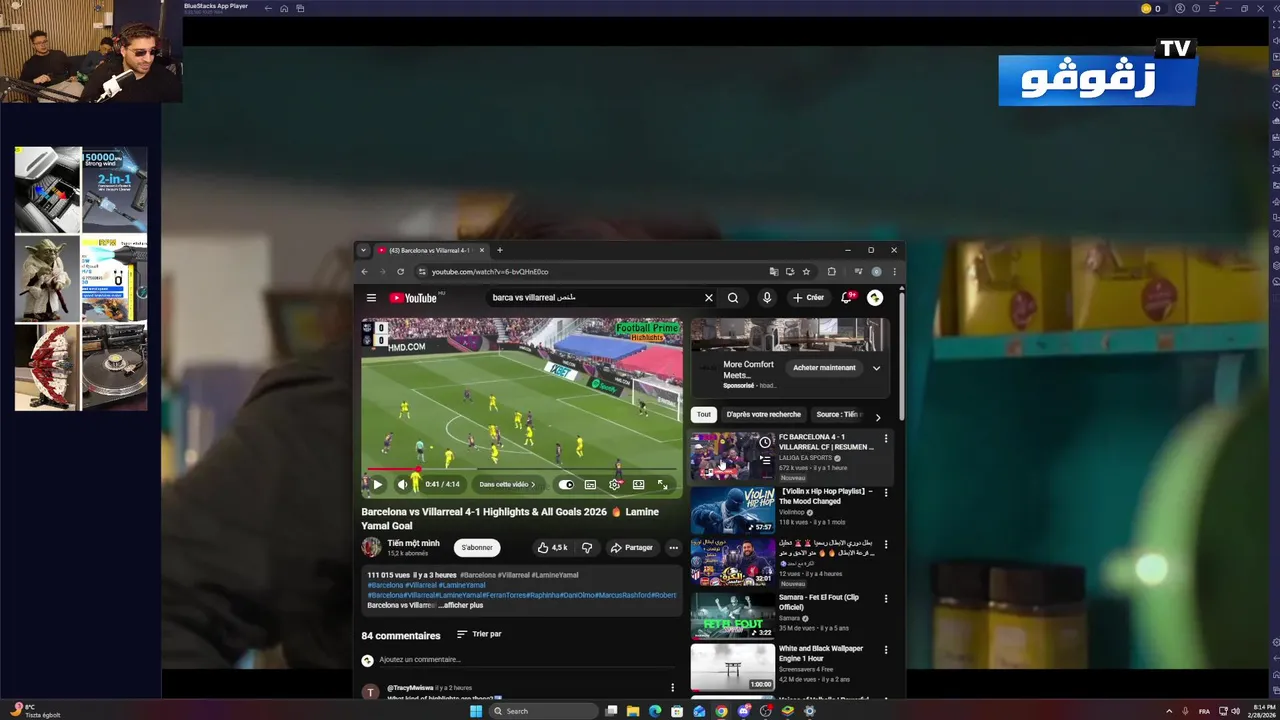Open the Violin x Hip Hop Playlist video
Viewport: 1280px width, 720px height.
coord(732,510)
